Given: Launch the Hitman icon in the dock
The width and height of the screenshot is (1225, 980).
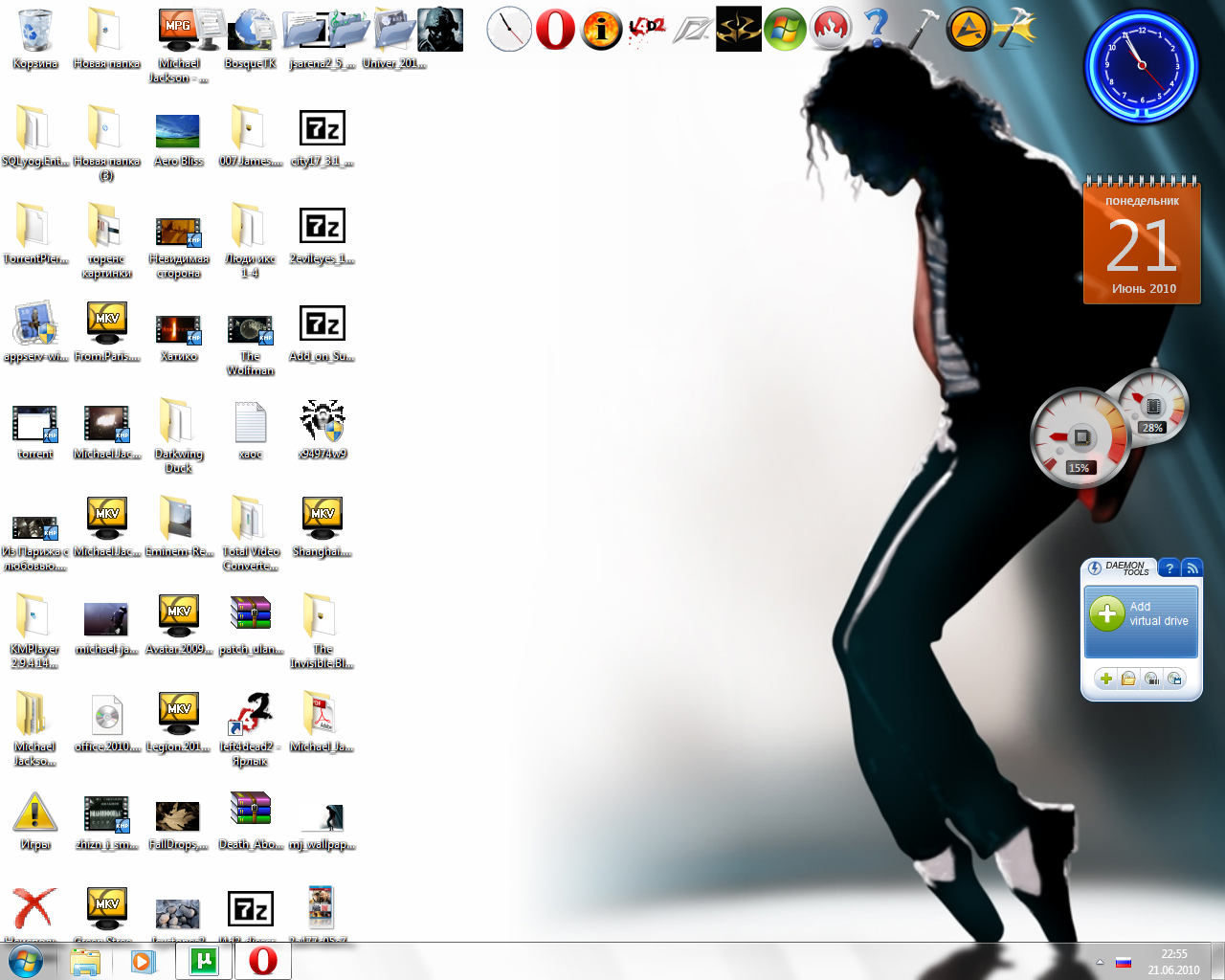Looking at the screenshot, I should (x=739, y=29).
